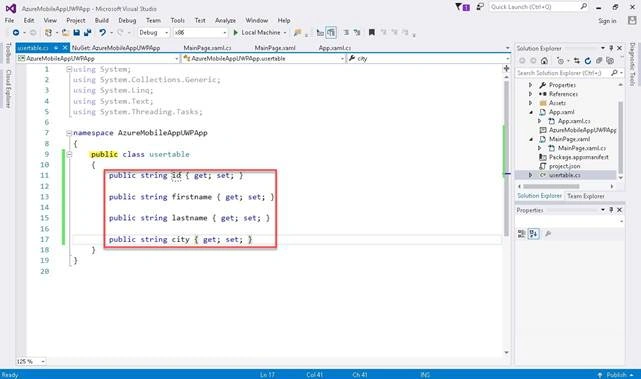Select project.json in Solution Explorer
Screen dimensions: 641x379
click(565, 166)
